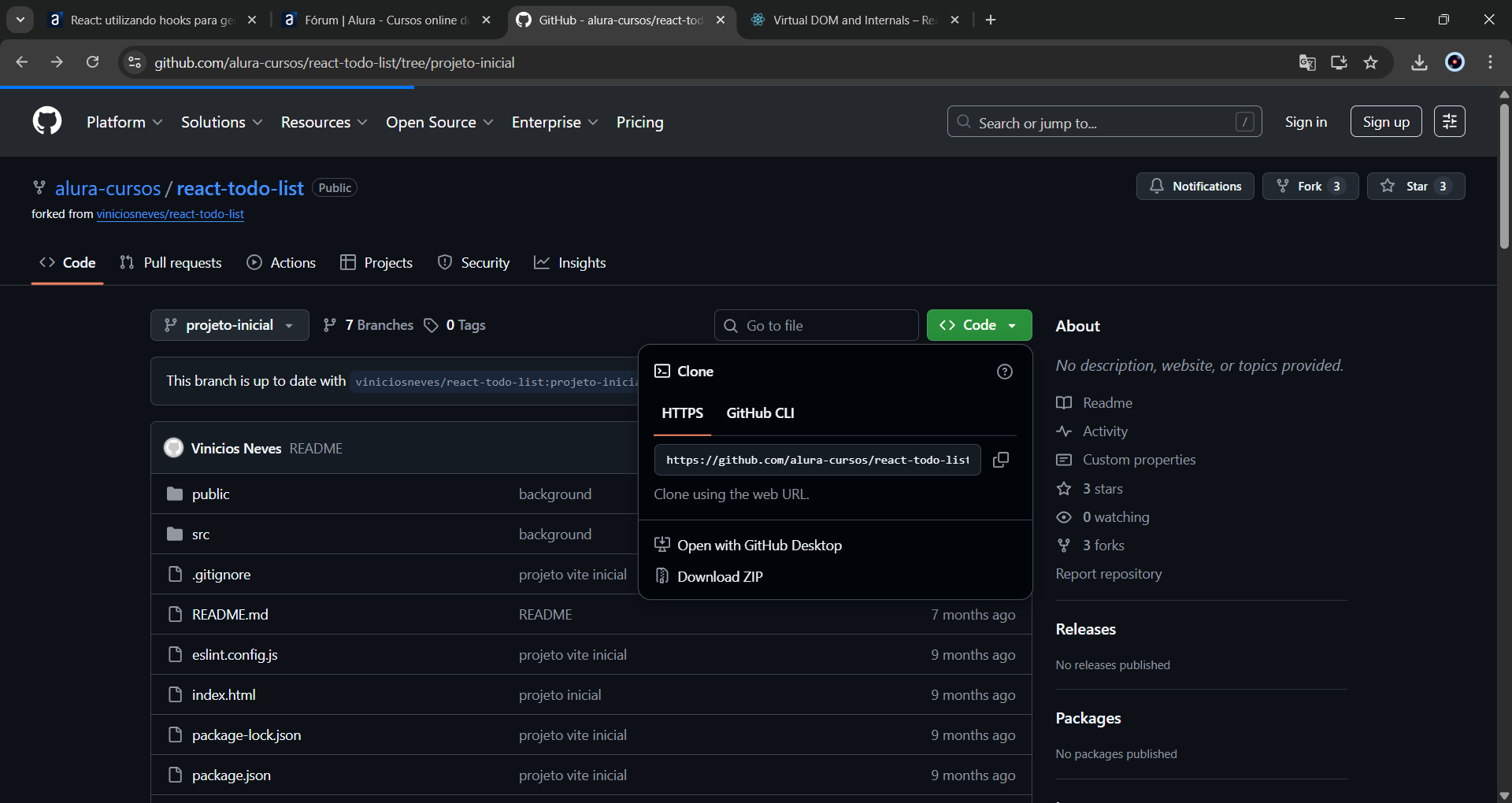Screen dimensions: 1512x803
Task: Select Download ZIP option
Action: (x=720, y=577)
